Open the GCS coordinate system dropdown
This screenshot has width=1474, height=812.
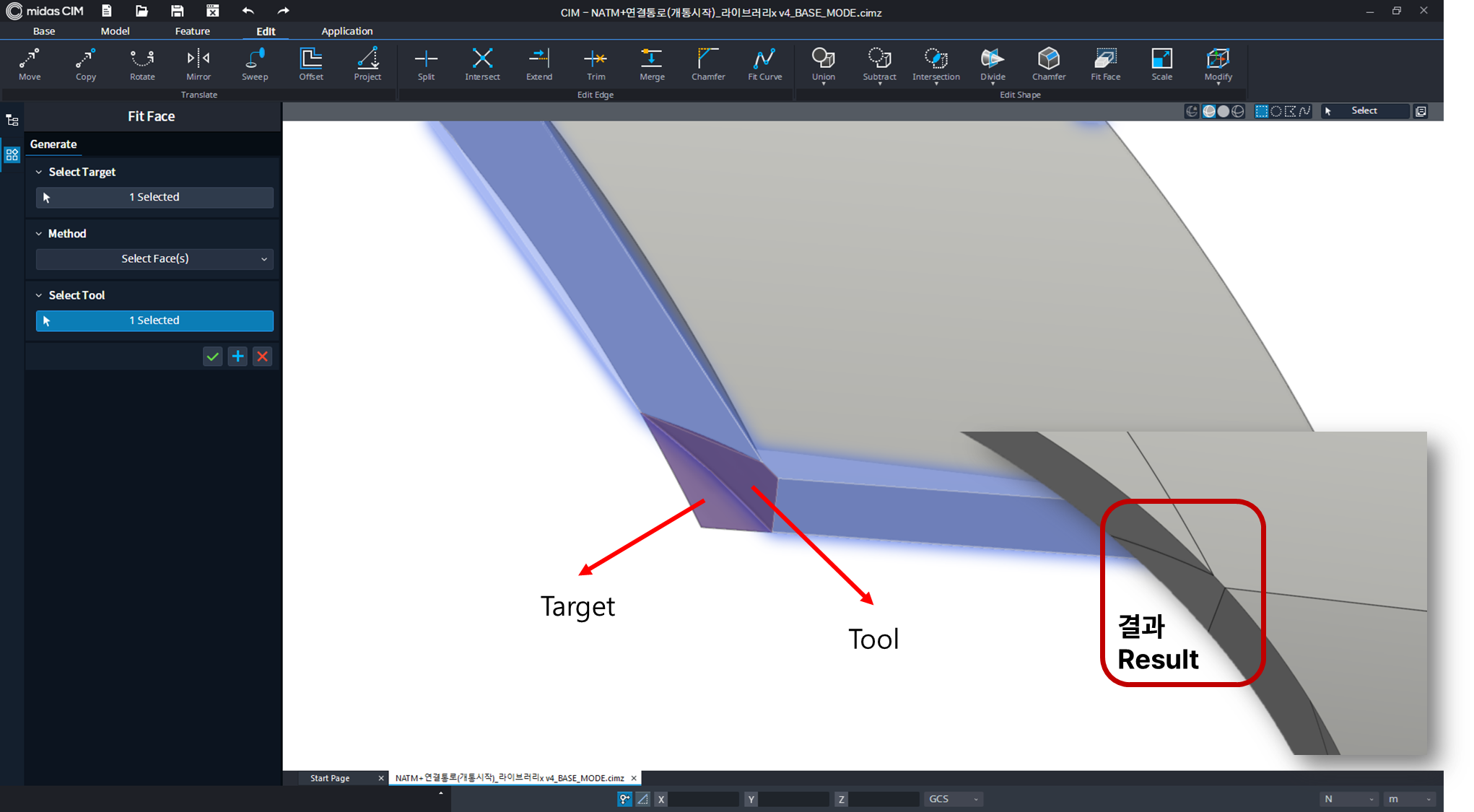tap(954, 799)
